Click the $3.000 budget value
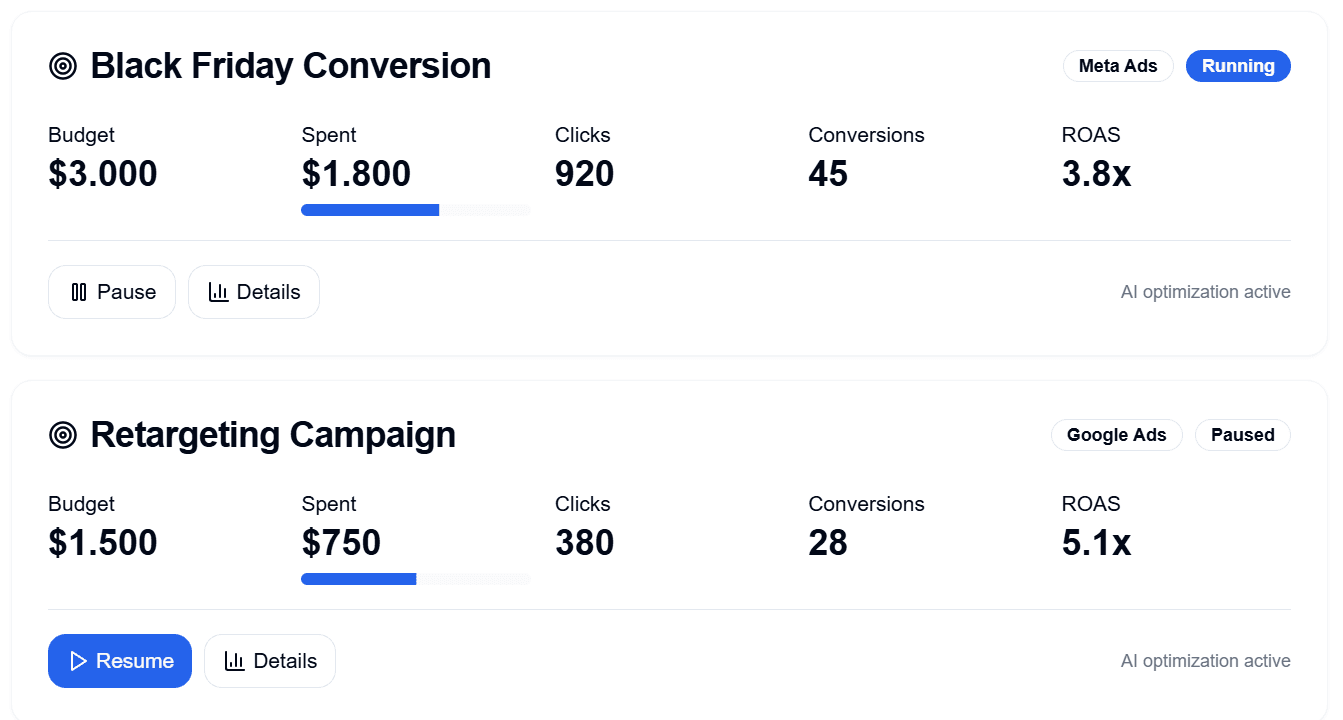Viewport: 1343px width, 720px height. (103, 174)
